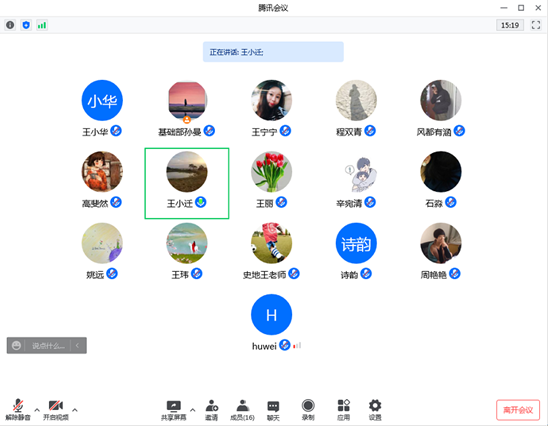This screenshot has height=426, width=548.
Task: Click active green mic icon of 王小迁
Action: click(x=201, y=202)
